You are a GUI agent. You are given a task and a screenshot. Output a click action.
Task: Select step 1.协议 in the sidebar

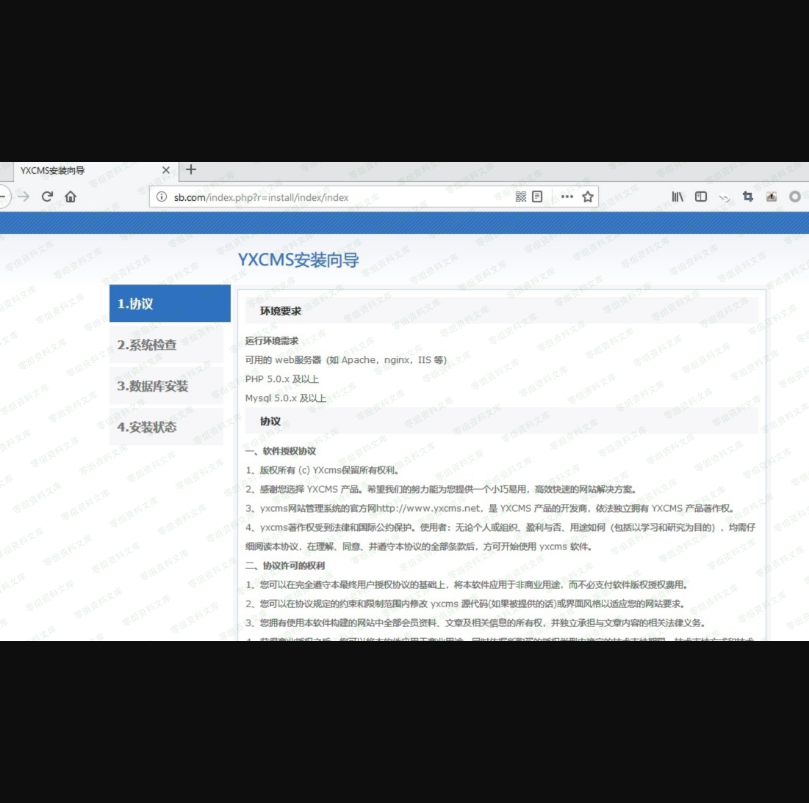point(169,304)
